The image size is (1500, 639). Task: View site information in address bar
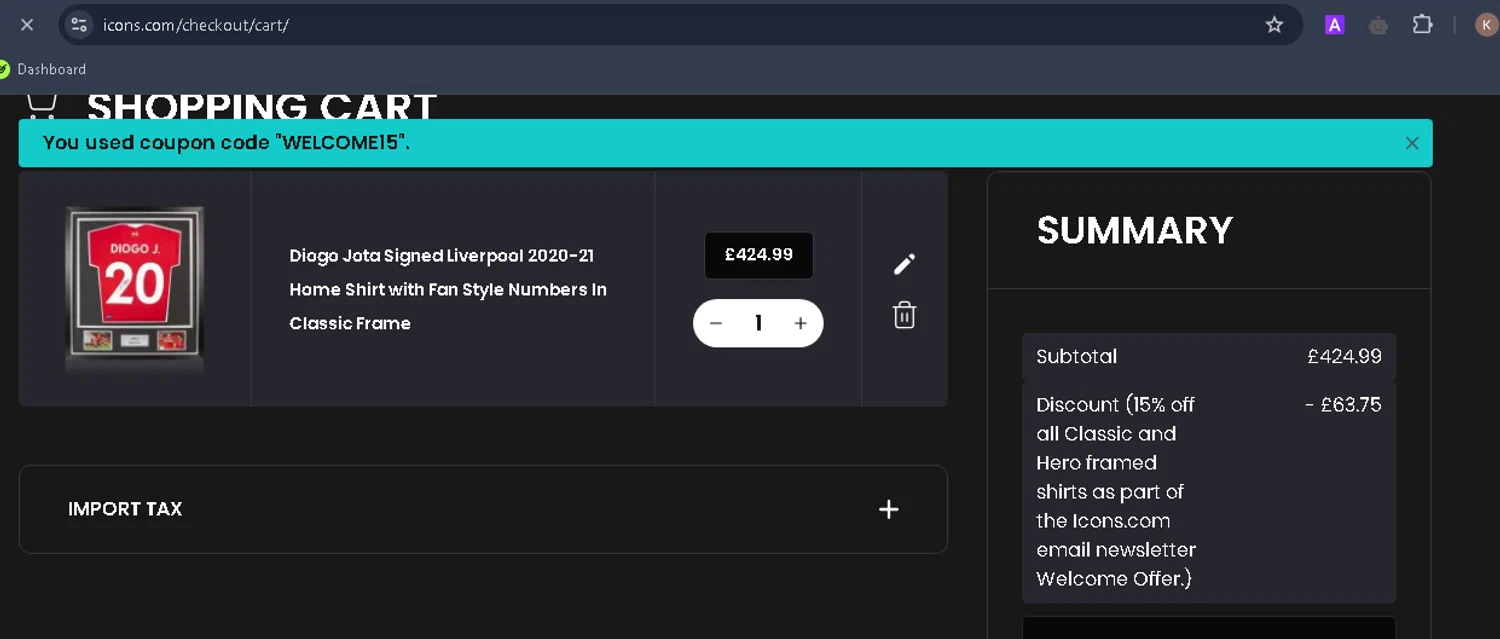pyautogui.click(x=80, y=25)
